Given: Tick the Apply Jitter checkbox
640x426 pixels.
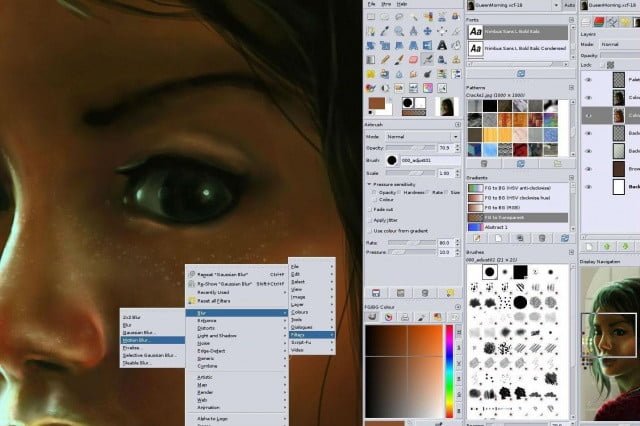Looking at the screenshot, I should [x=371, y=220].
